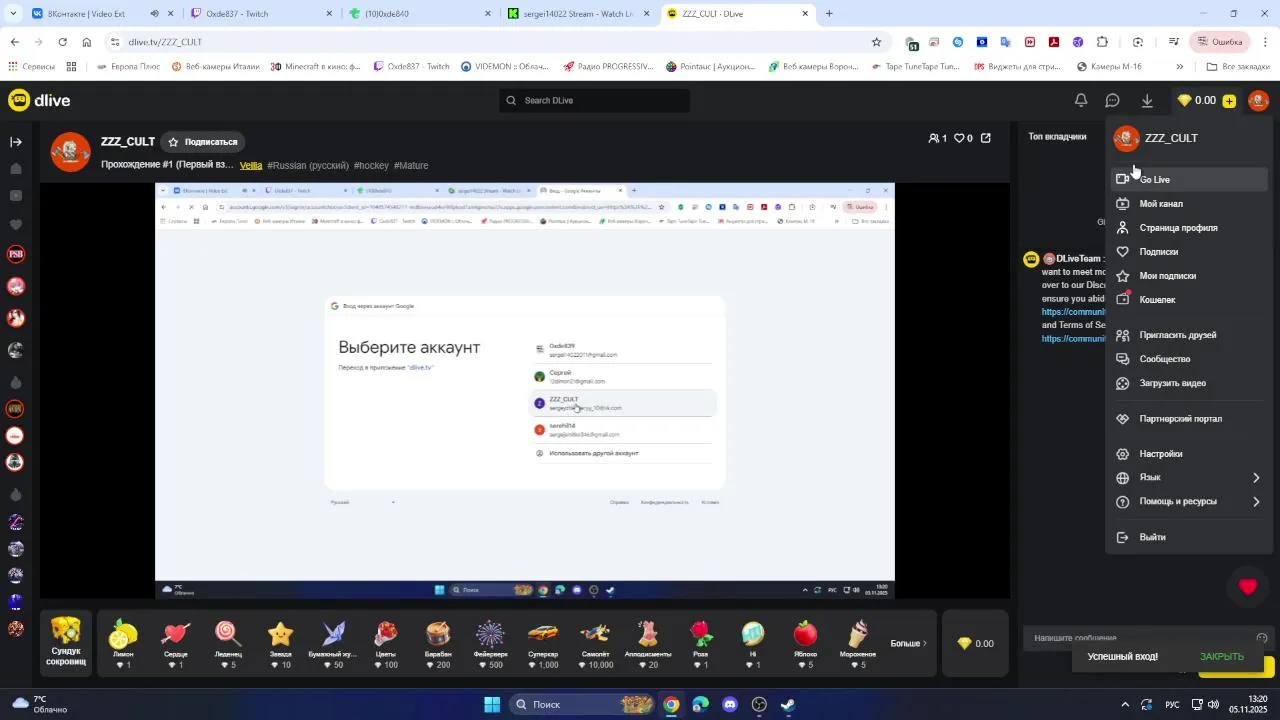
Task: Send a Яблоко gift
Action: tap(806, 643)
